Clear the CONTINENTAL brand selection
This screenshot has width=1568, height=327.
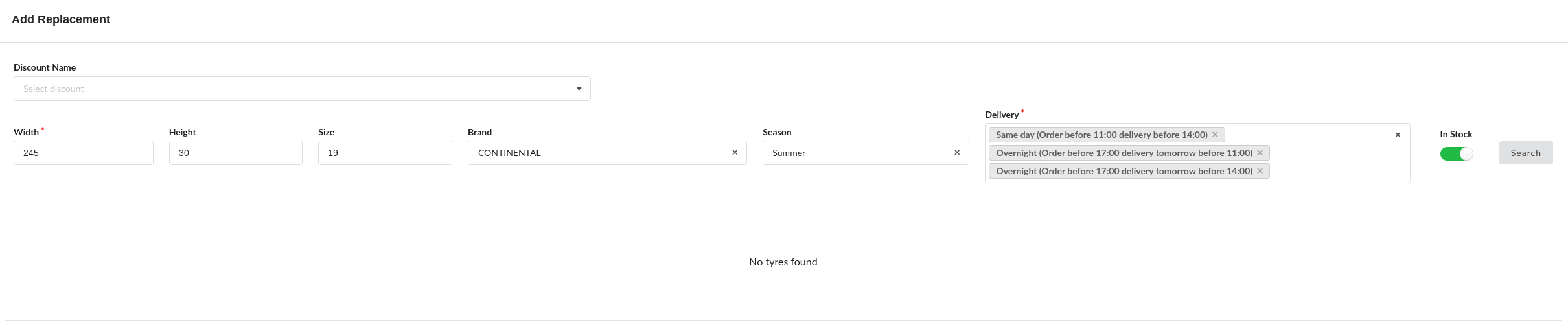click(x=735, y=153)
